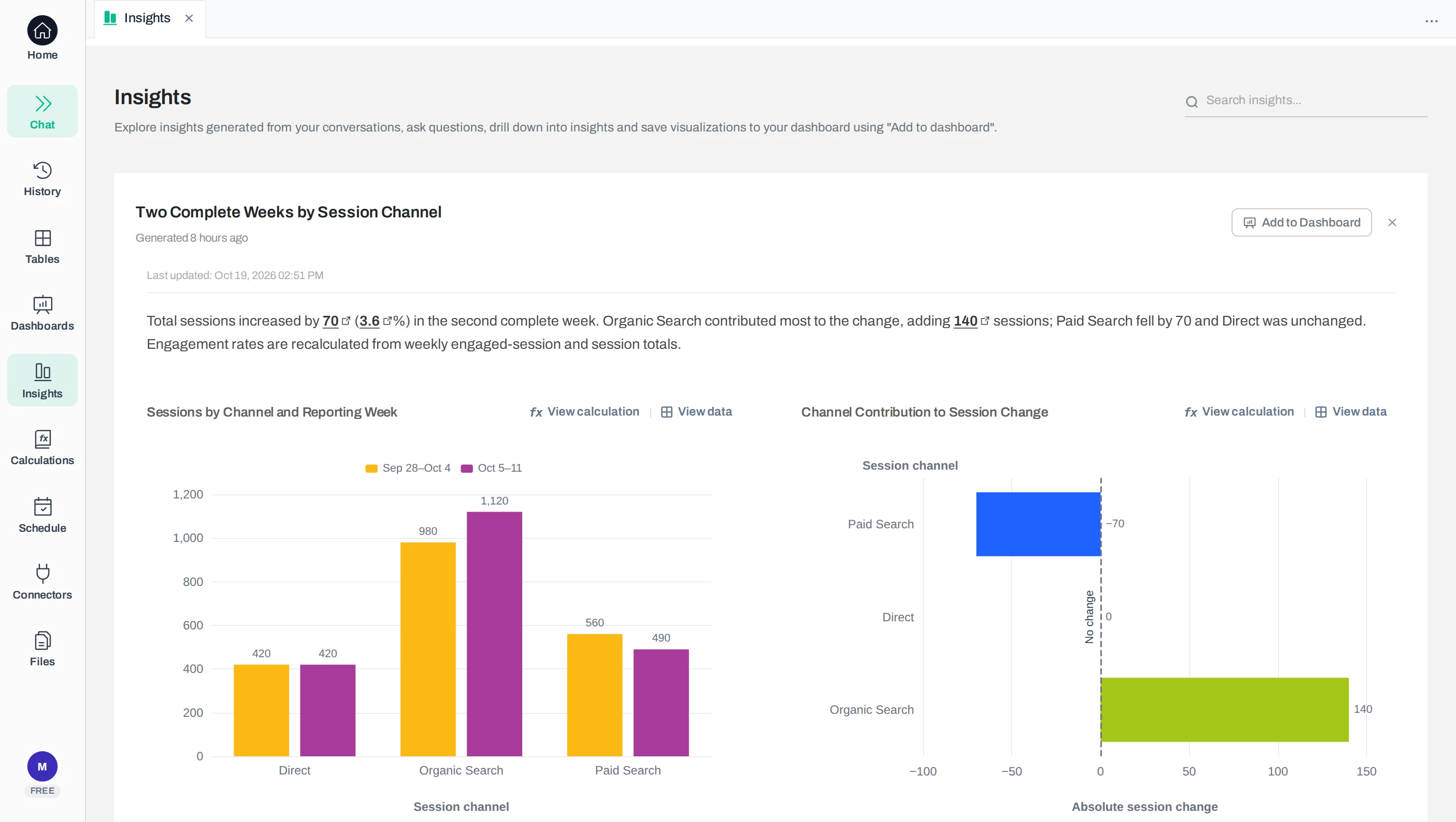Screen dimensions: 1456x822
Task: Click the 'Generated 8 hours ago' text
Action: (192, 238)
